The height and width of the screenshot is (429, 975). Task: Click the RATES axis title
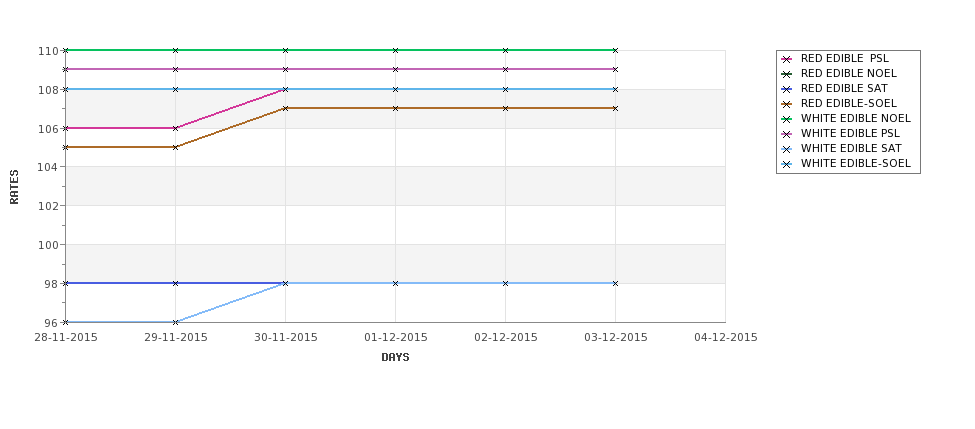tap(14, 187)
